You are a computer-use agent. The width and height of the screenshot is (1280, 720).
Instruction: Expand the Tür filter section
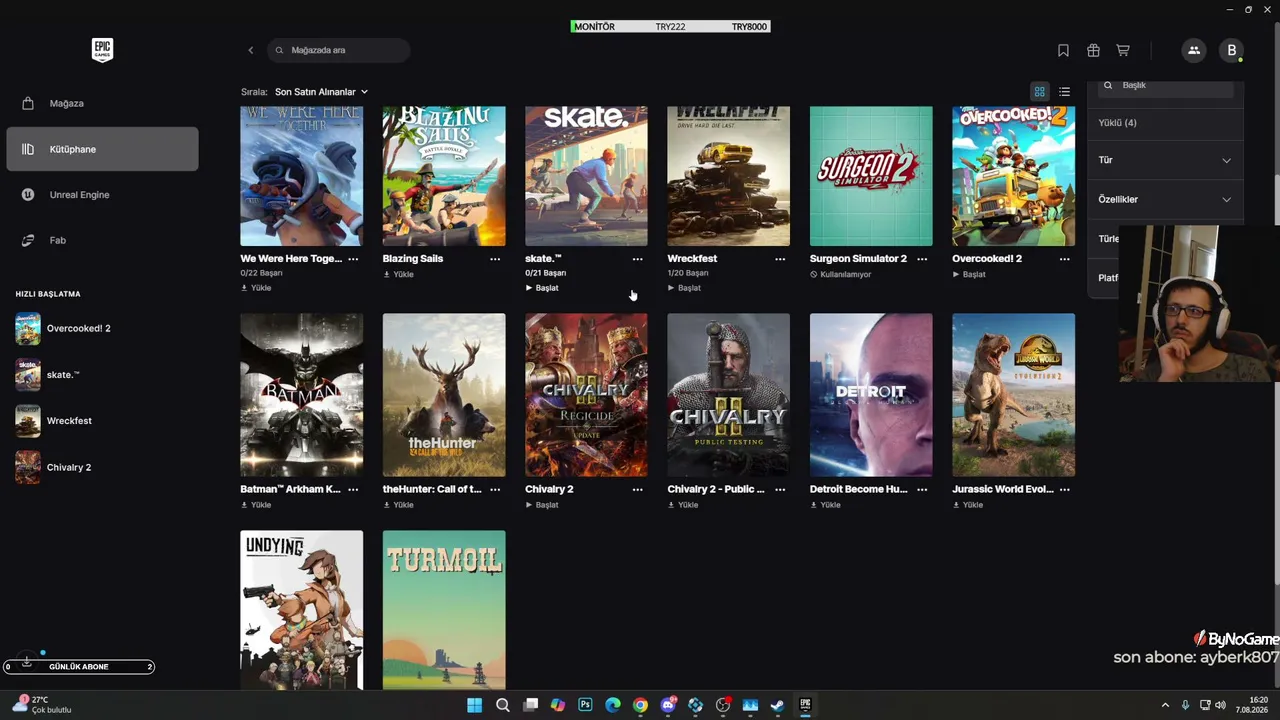pos(1165,160)
